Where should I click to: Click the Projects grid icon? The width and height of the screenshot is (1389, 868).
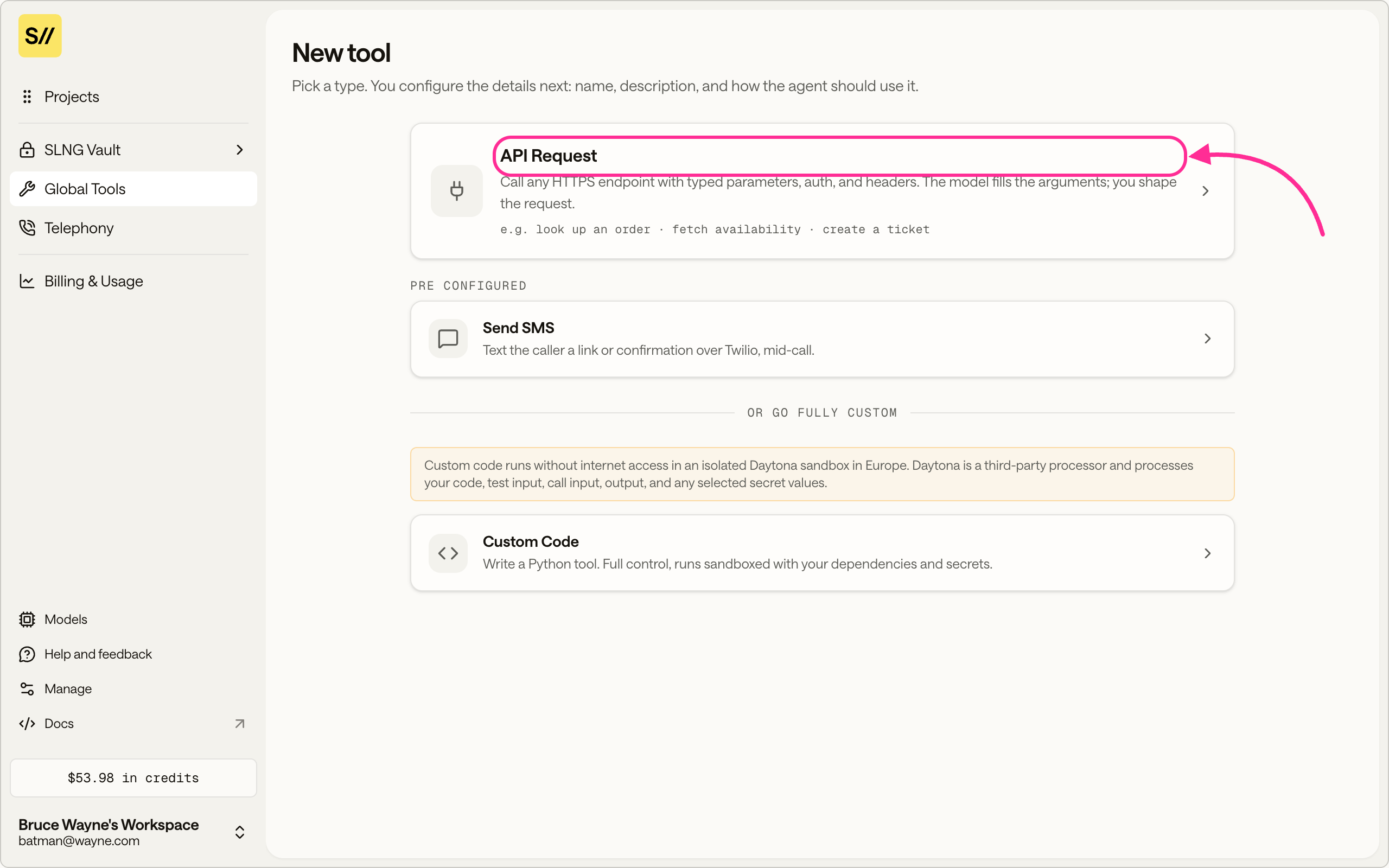[27, 97]
